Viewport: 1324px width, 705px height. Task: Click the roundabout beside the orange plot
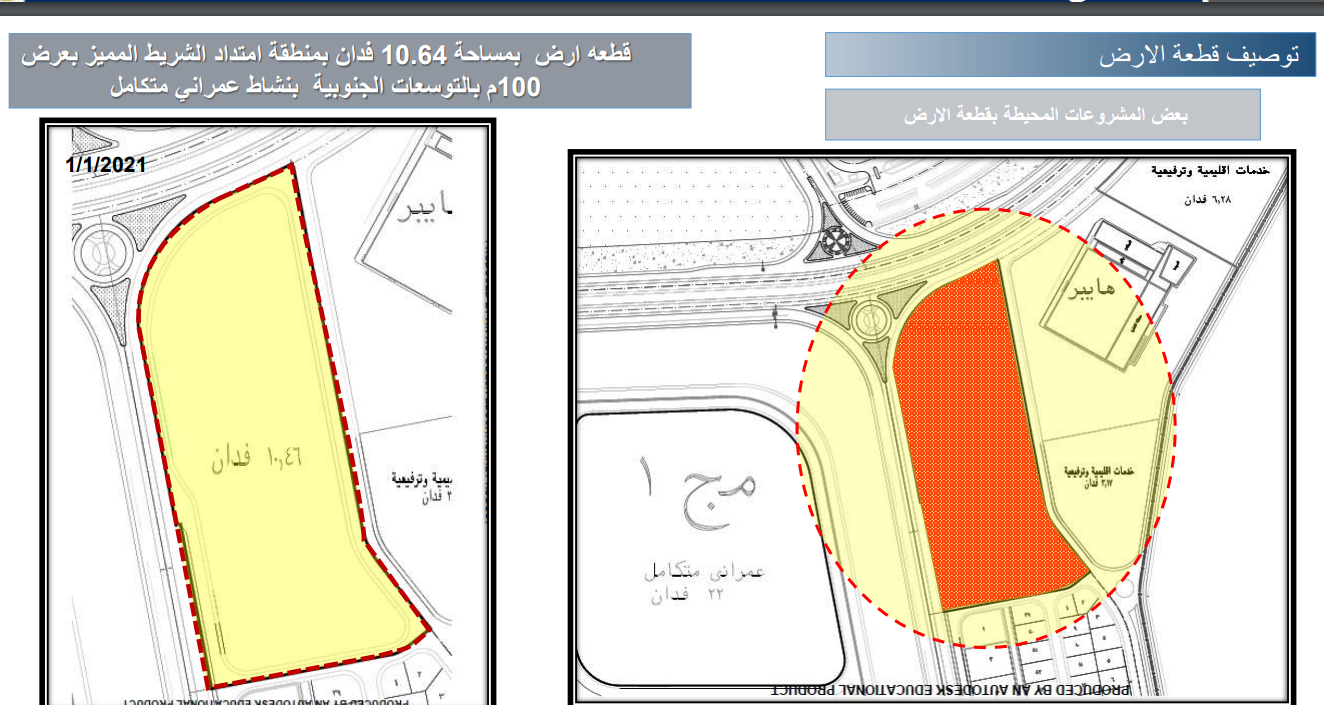(869, 320)
